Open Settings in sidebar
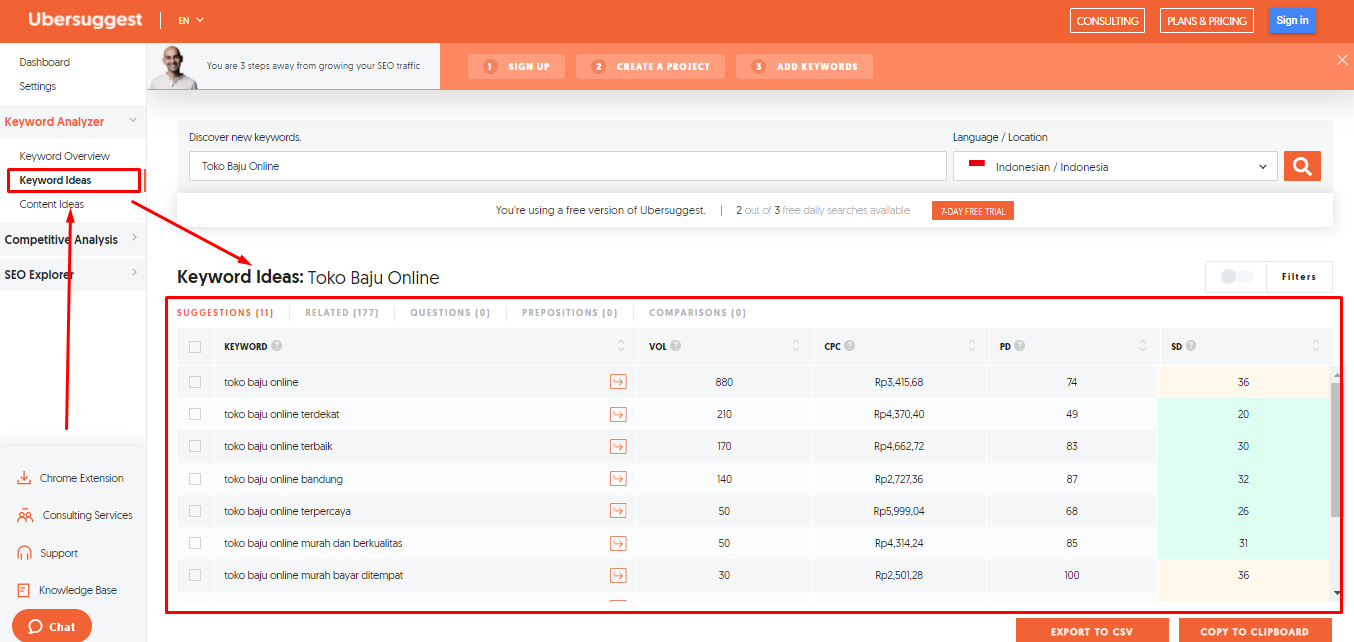The width and height of the screenshot is (1354, 642). click(x=38, y=86)
